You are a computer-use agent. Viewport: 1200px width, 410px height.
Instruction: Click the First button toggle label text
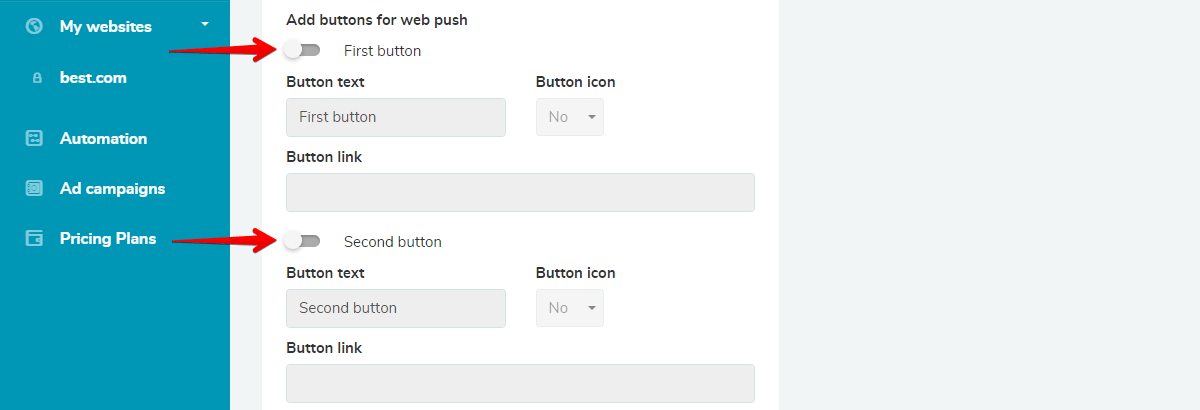(382, 50)
